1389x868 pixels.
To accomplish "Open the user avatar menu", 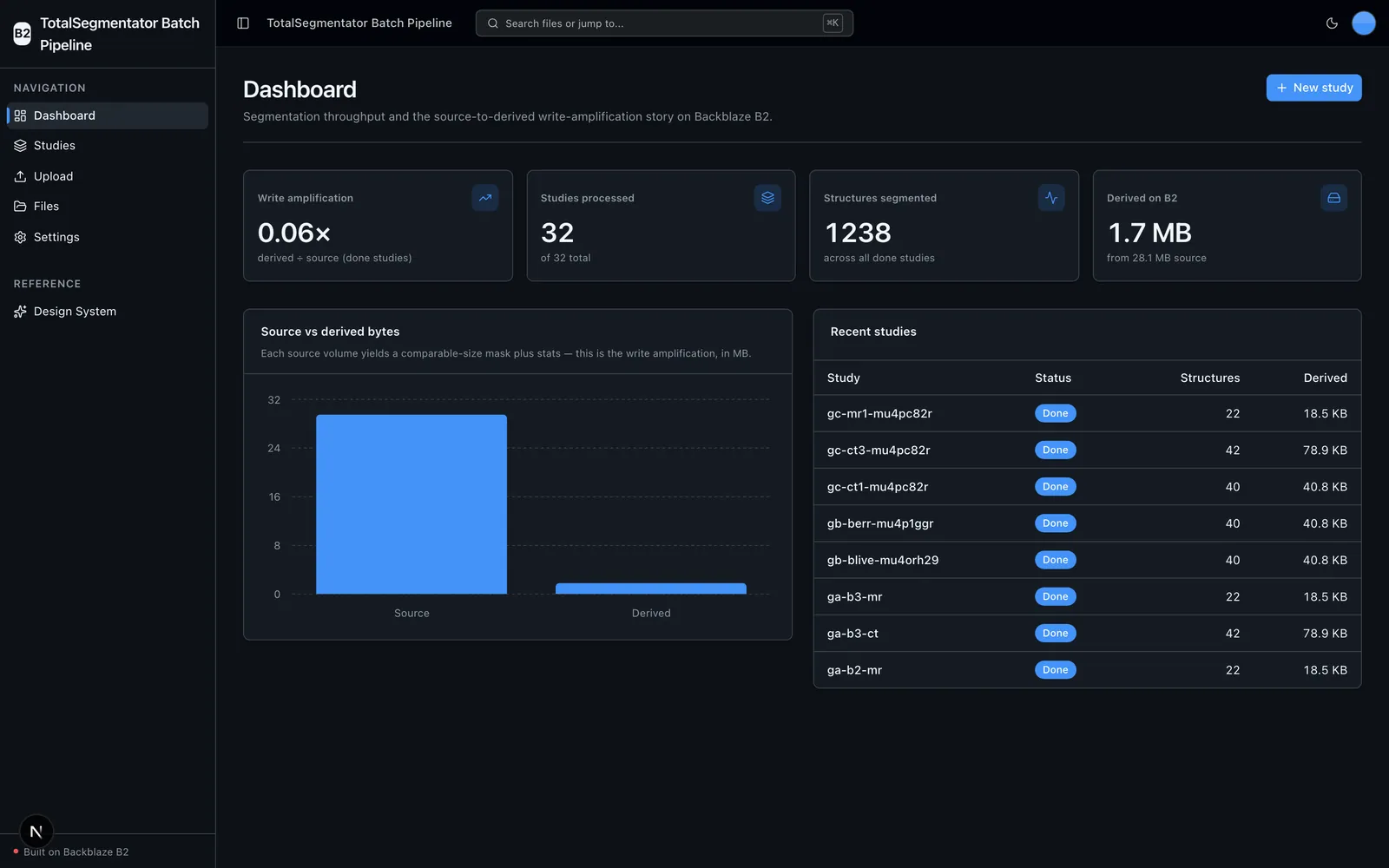I will click(x=1364, y=23).
